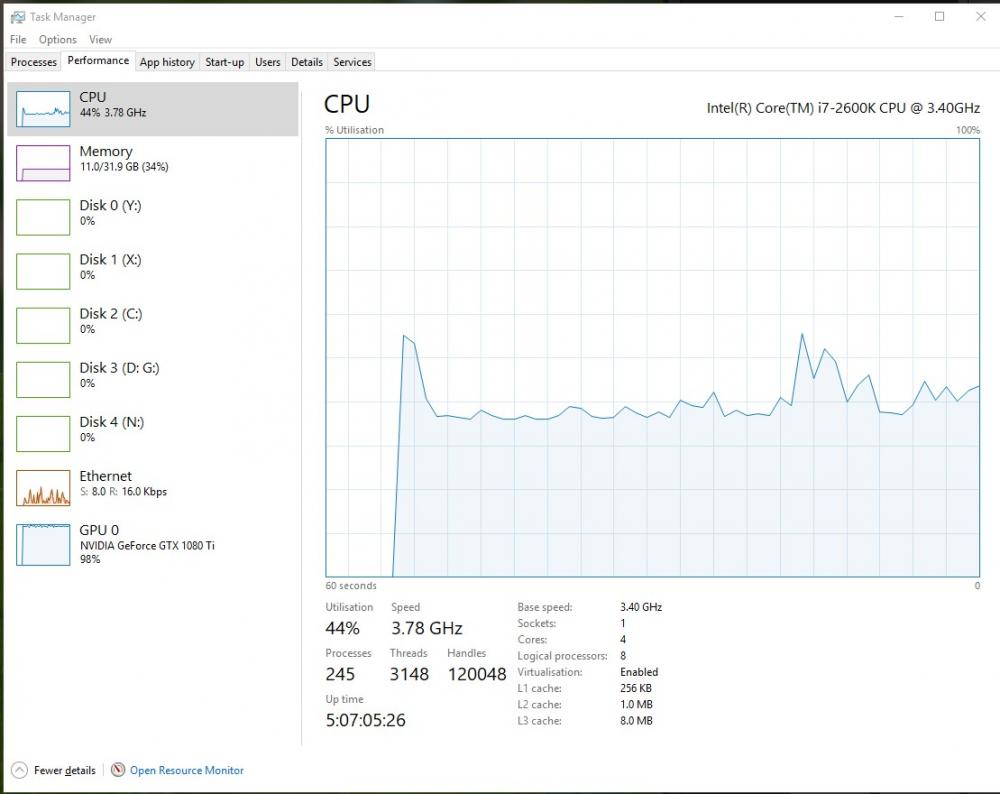Viewport: 1000px width, 794px height.
Task: Open the Disk 2 (C:) graph thumbnail
Action: 43,325
